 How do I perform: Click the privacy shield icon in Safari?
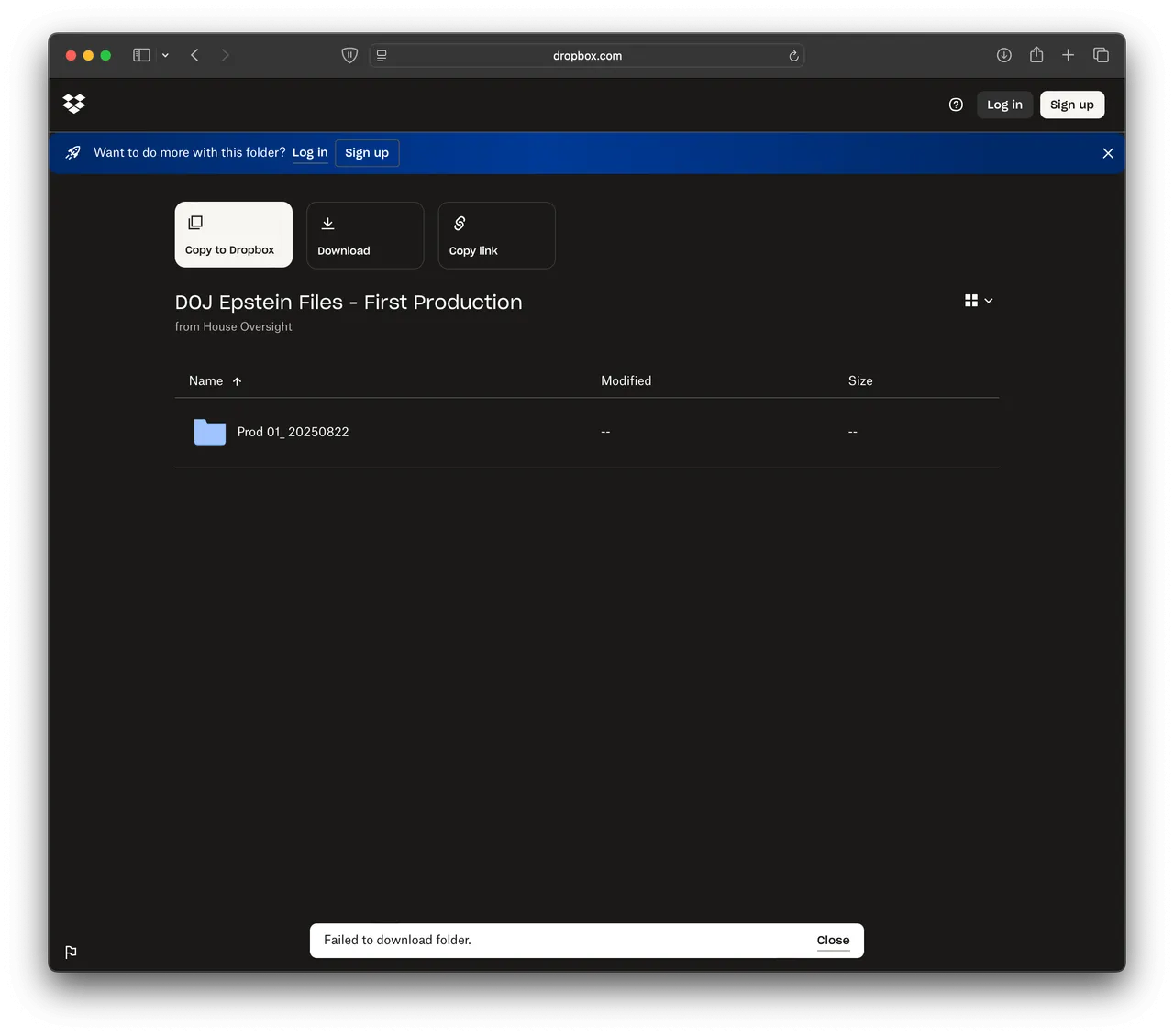[349, 55]
